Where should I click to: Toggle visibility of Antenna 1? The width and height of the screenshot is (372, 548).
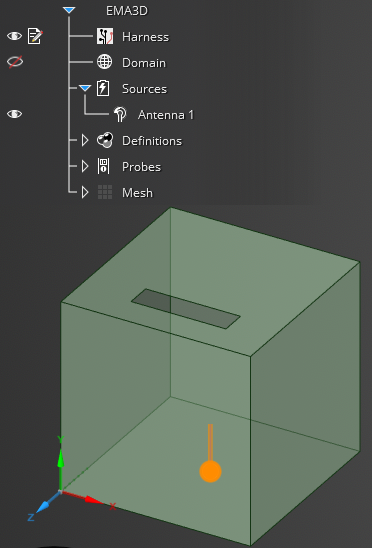point(14,114)
